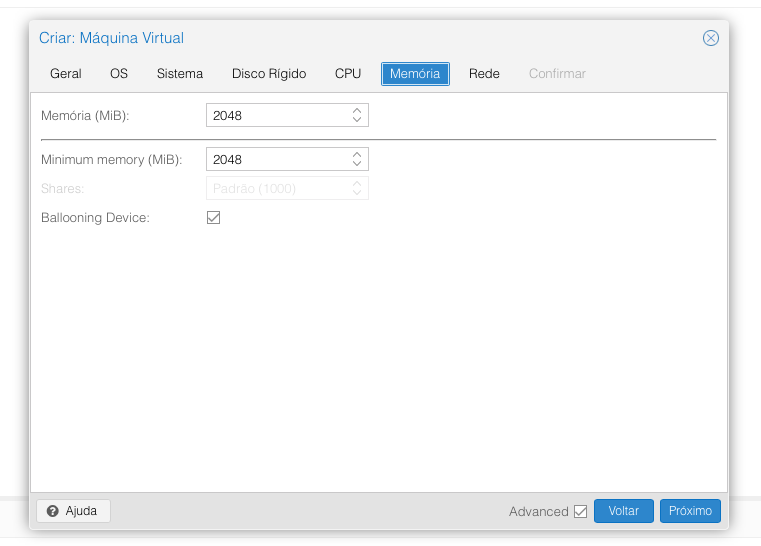
Task: Switch to the Rede tab
Action: coord(484,74)
